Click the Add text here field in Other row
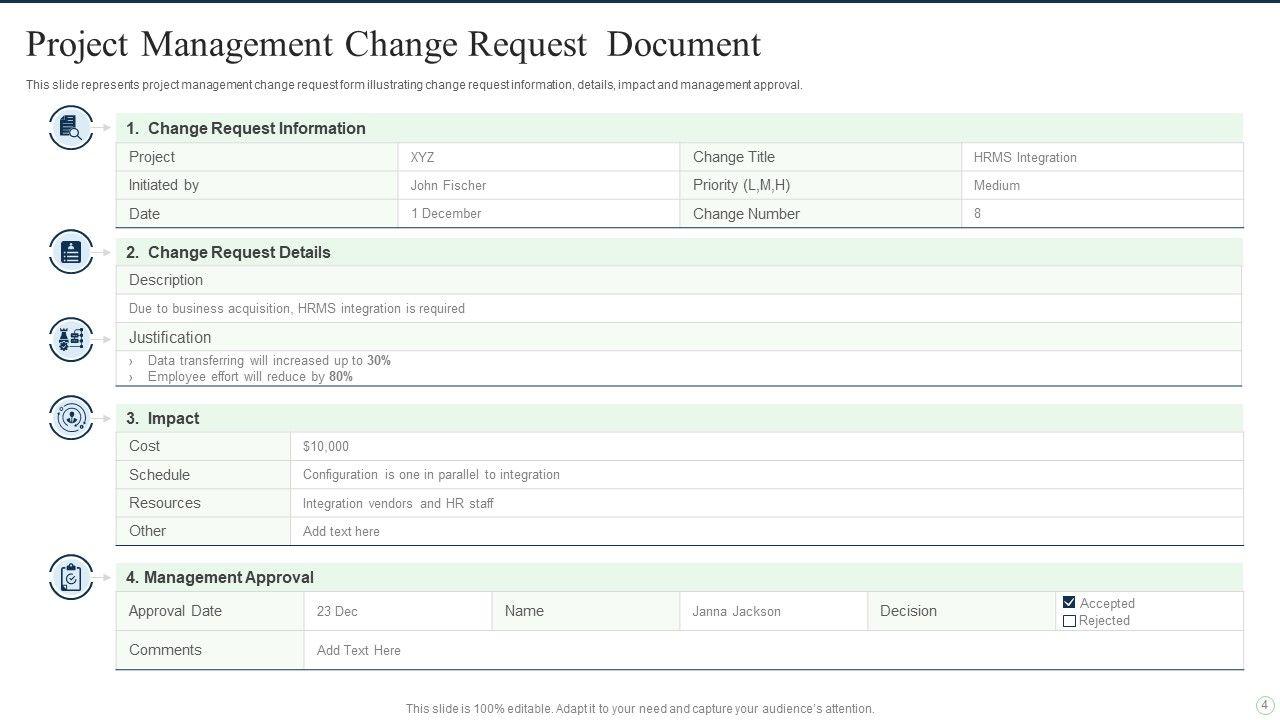This screenshot has width=1280, height=720. coord(341,531)
